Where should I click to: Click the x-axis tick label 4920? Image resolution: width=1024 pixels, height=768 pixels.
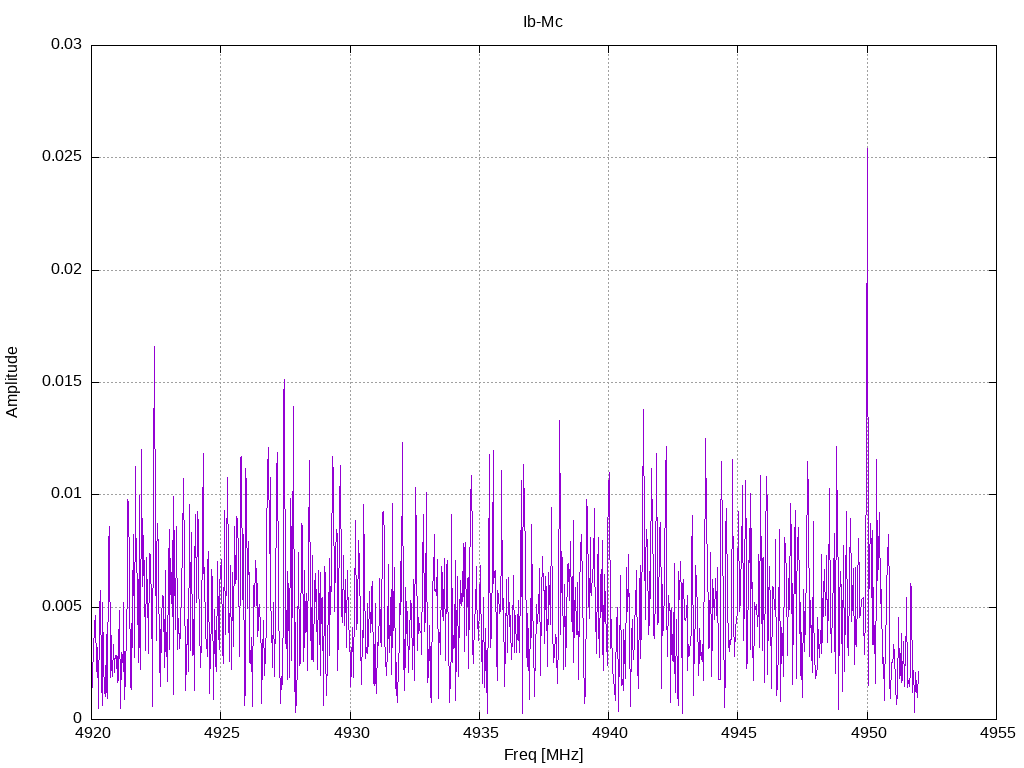[91, 733]
